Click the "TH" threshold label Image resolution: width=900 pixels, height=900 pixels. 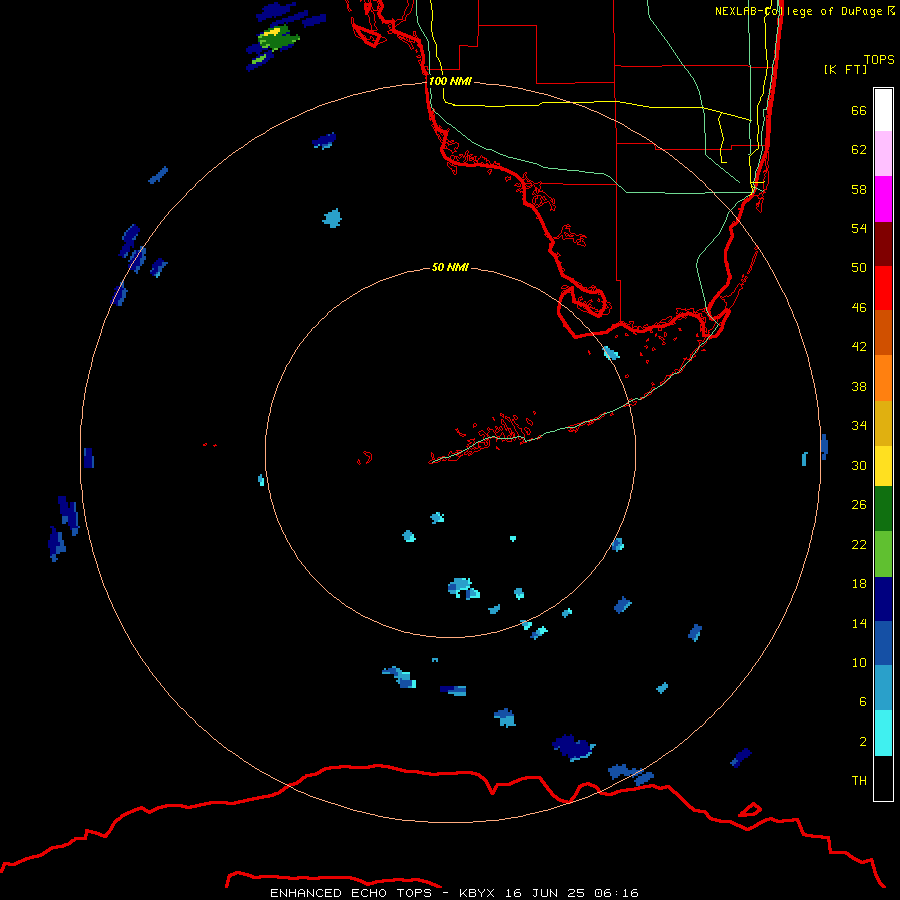point(859,781)
